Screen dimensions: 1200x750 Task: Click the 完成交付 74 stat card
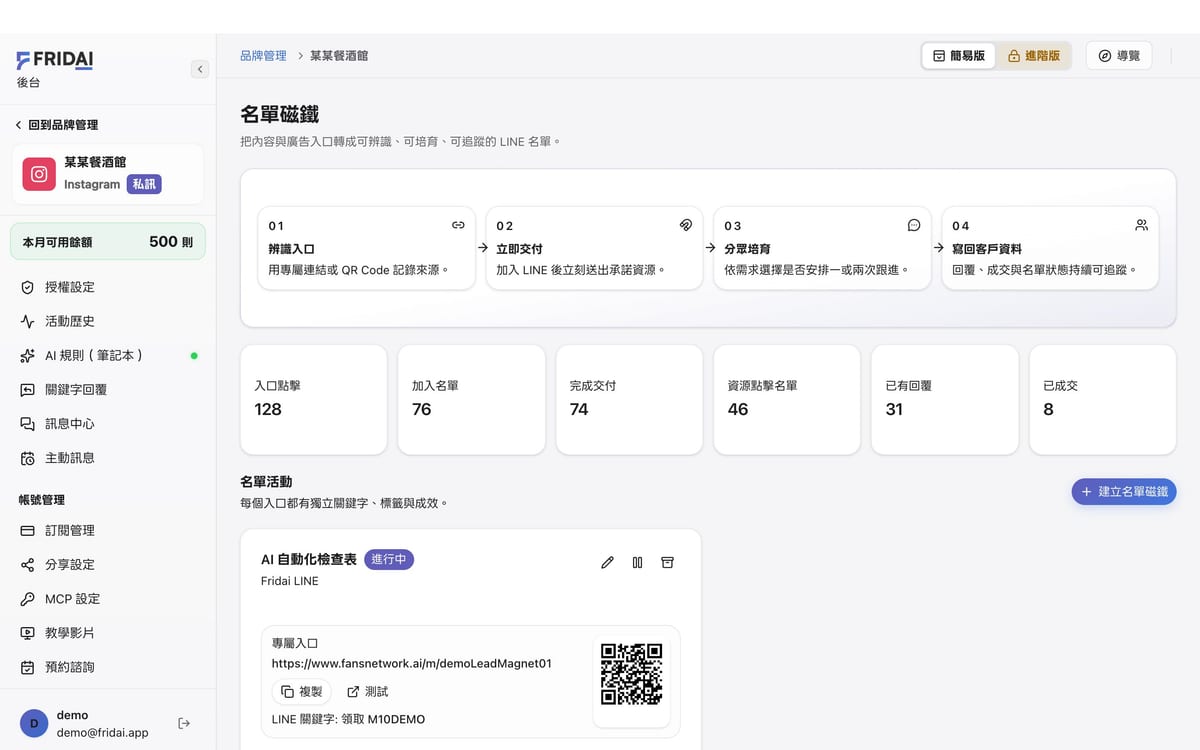click(x=629, y=400)
